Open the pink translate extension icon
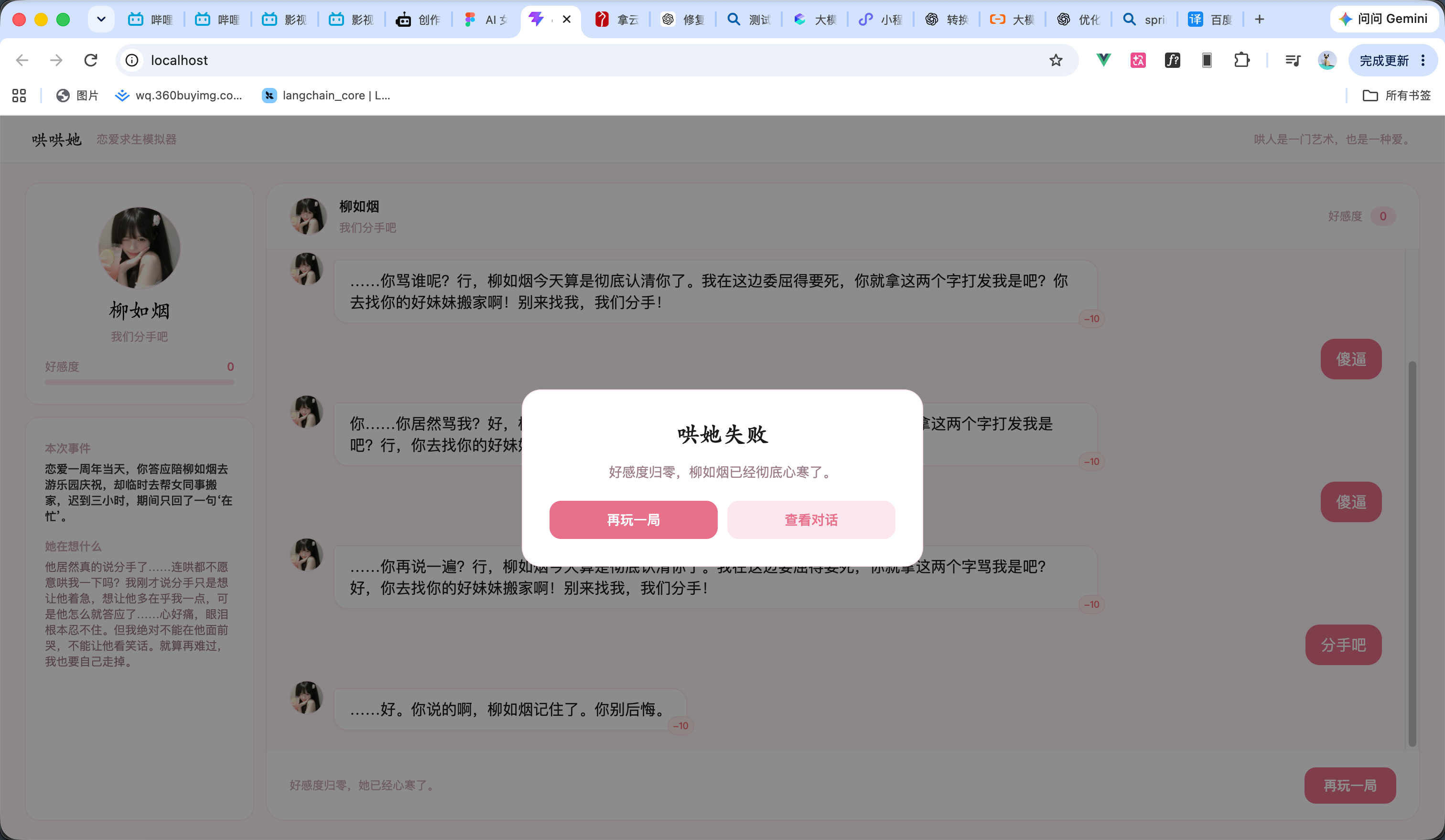 [1138, 60]
